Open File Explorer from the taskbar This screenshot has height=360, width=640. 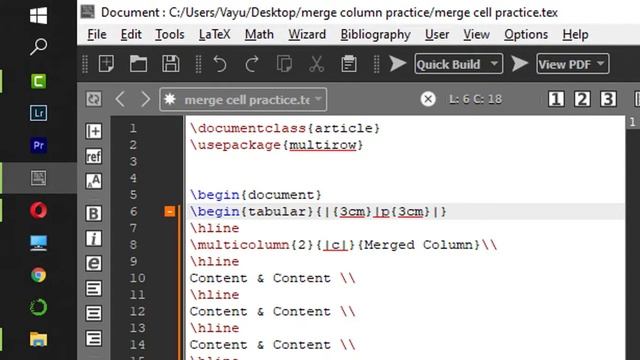tap(38, 339)
